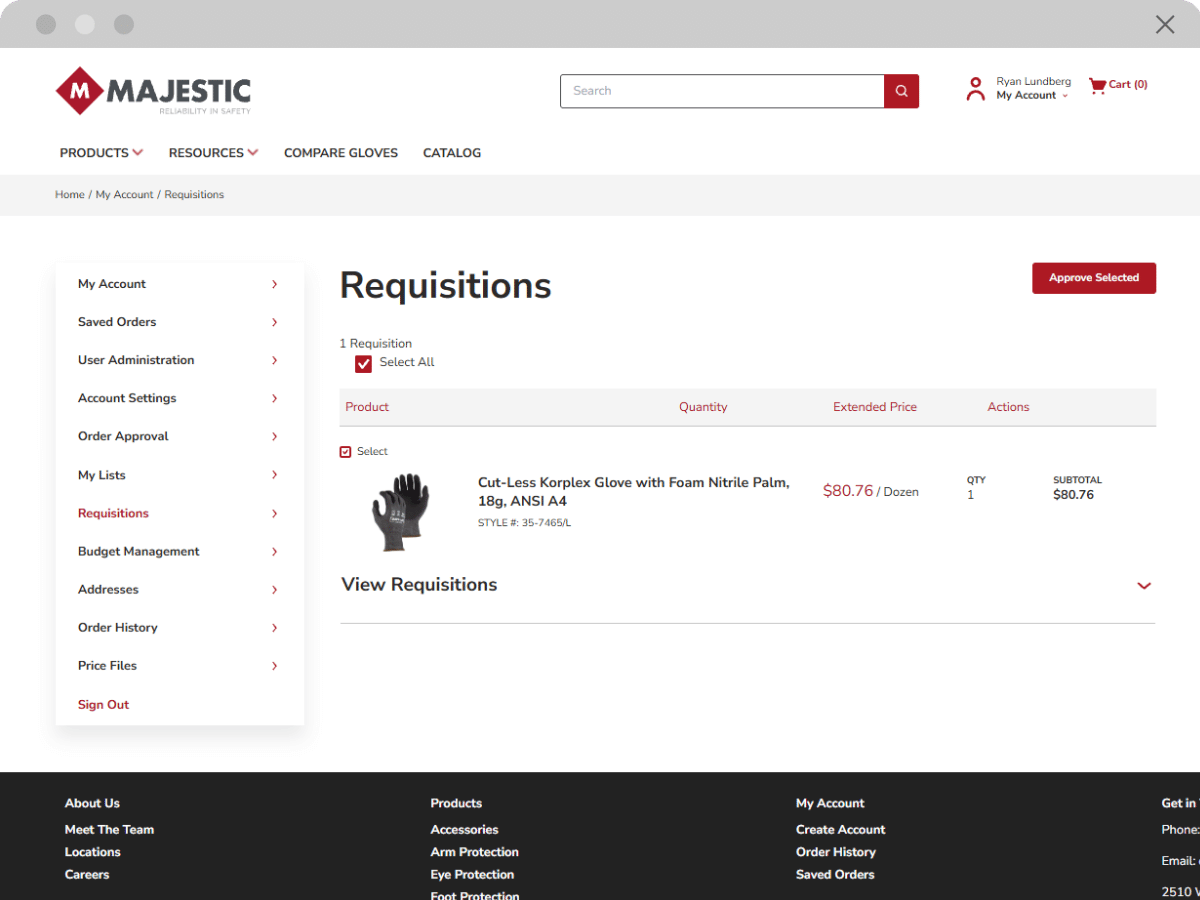The width and height of the screenshot is (1200, 900).
Task: Open the cart icon
Action: [x=1097, y=85]
